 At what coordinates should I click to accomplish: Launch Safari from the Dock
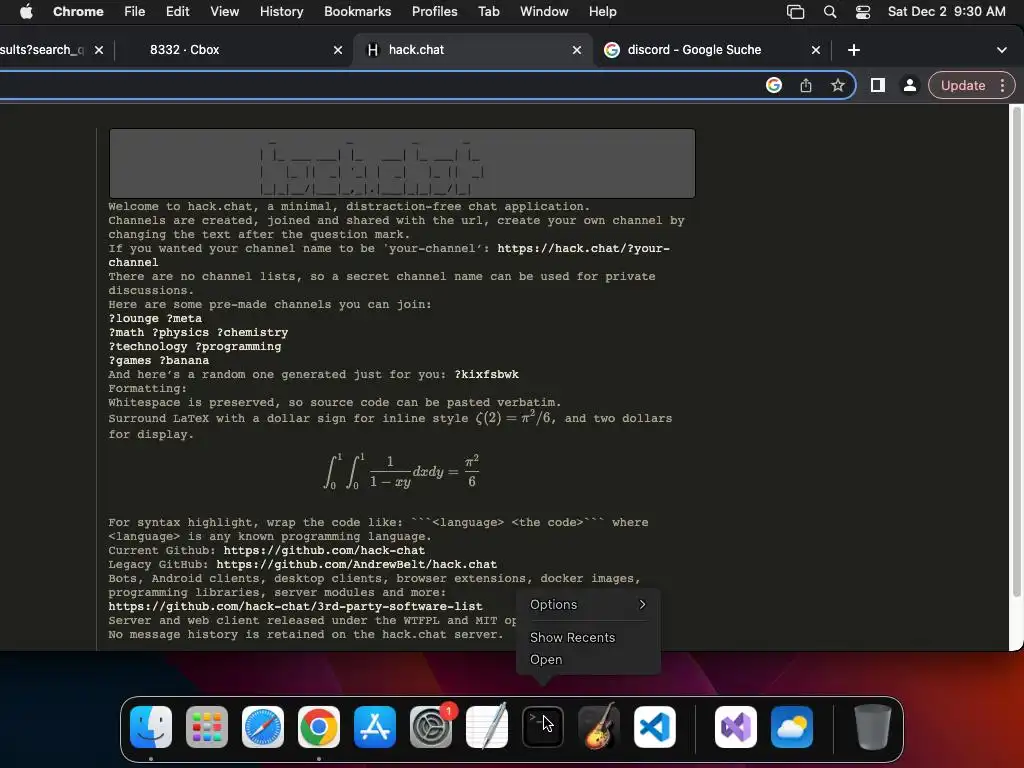click(263, 726)
